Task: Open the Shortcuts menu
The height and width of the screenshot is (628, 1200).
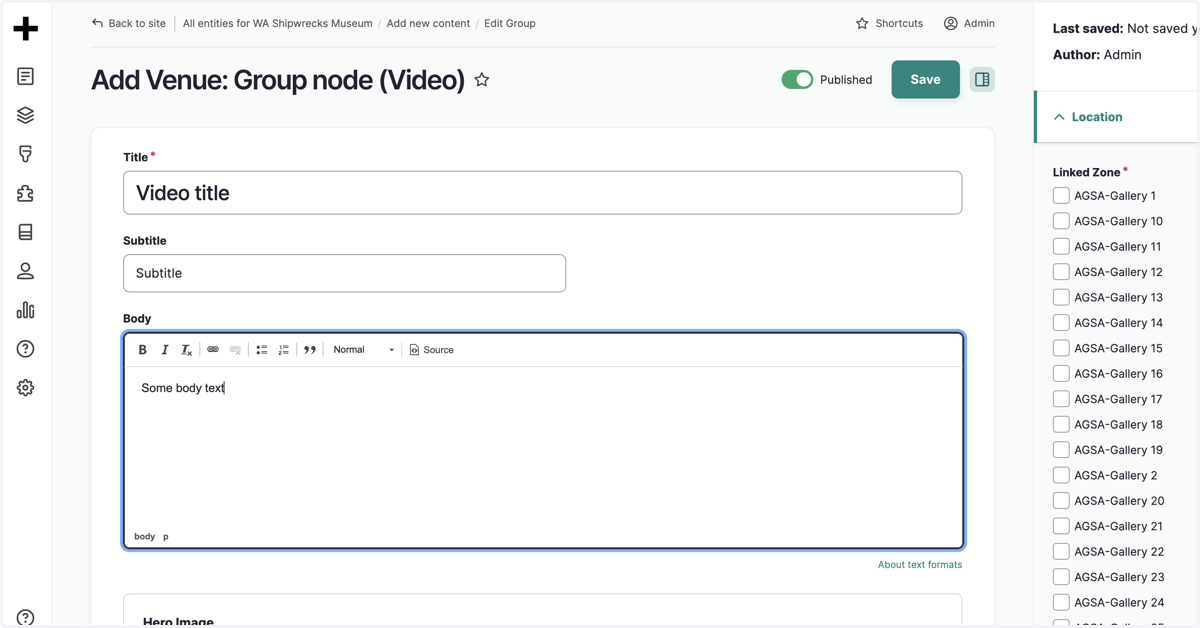Action: pos(889,23)
